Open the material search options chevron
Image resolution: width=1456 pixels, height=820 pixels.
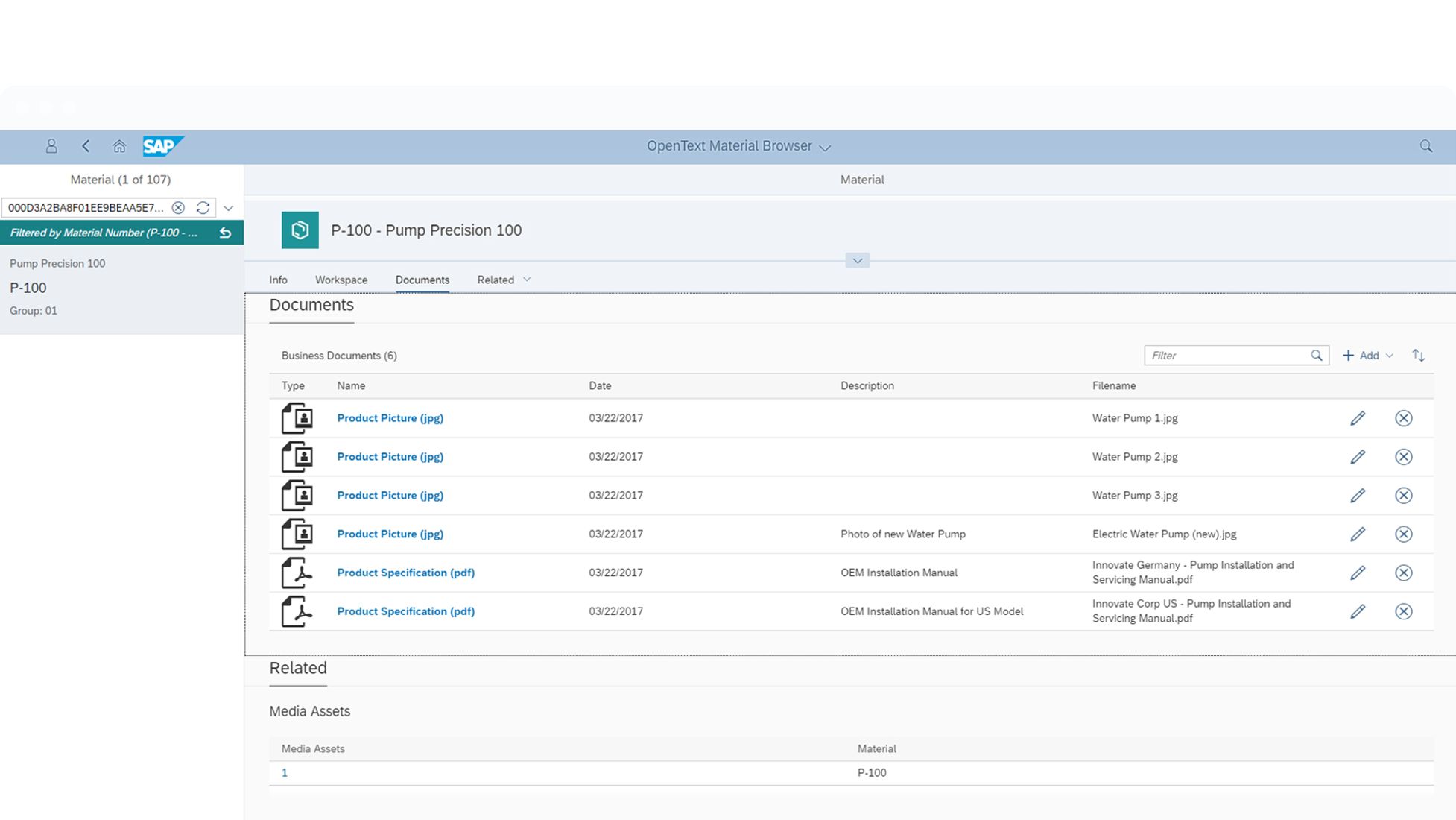point(229,208)
